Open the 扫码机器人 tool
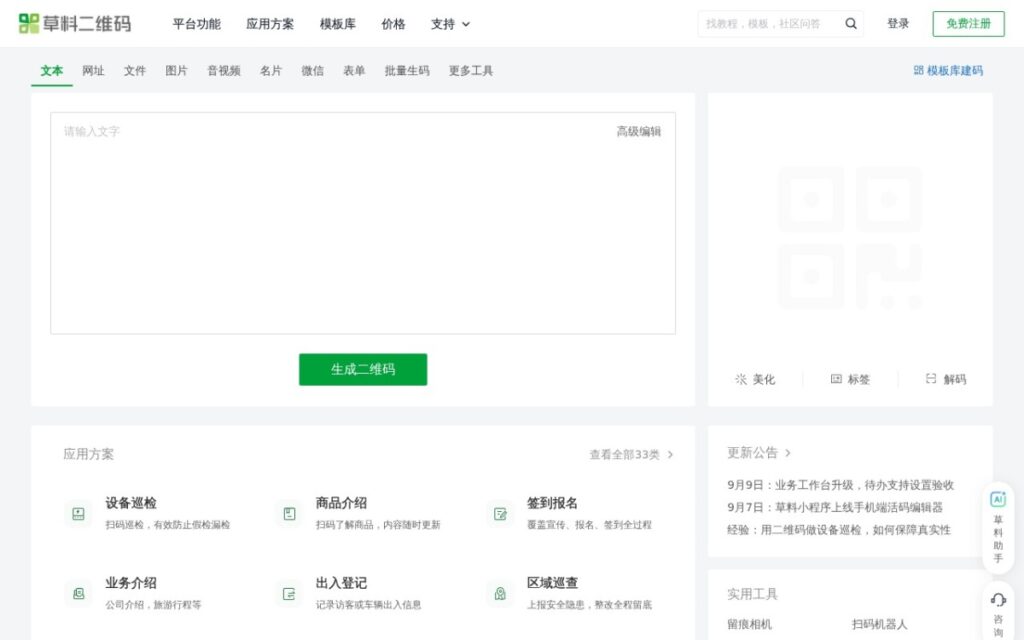The image size is (1024, 640). [879, 624]
